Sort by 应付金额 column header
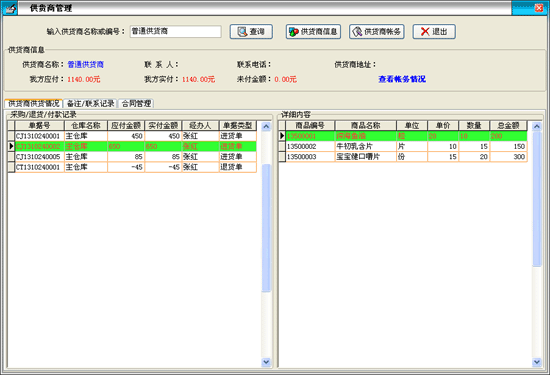The image size is (550, 375). click(x=126, y=126)
